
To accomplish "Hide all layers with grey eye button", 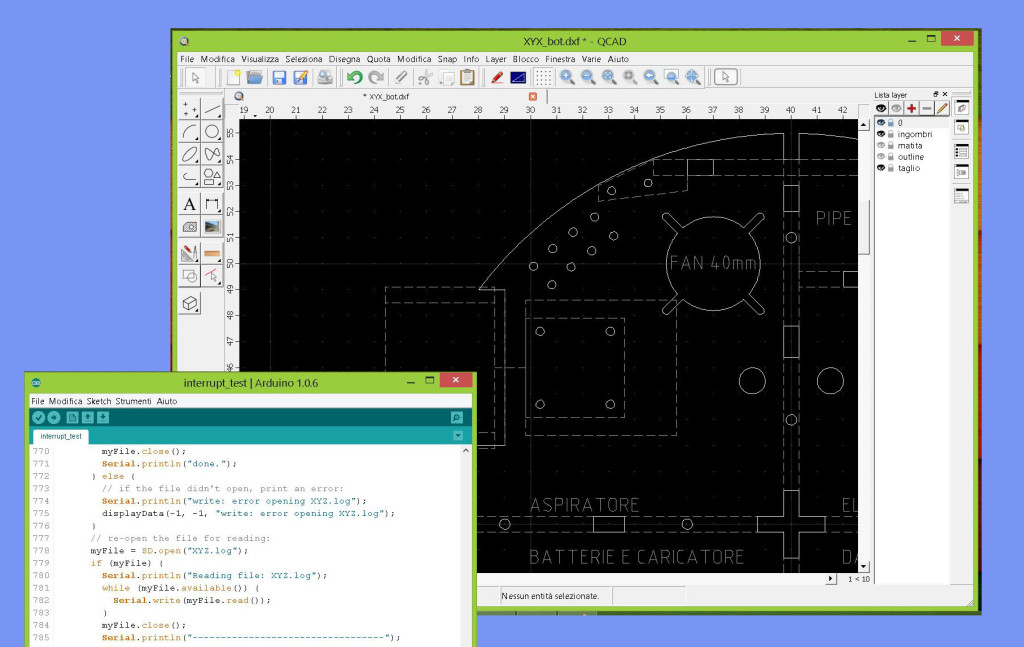I will [x=896, y=108].
